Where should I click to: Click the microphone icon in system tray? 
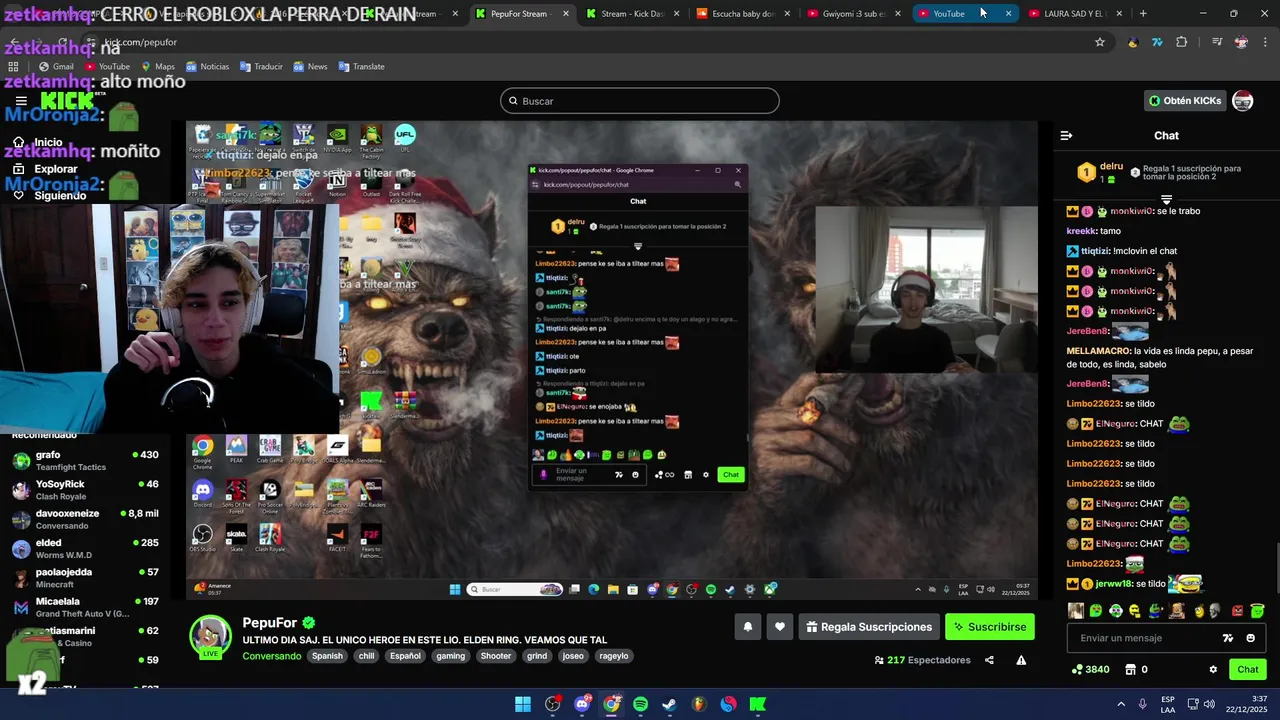click(1142, 704)
